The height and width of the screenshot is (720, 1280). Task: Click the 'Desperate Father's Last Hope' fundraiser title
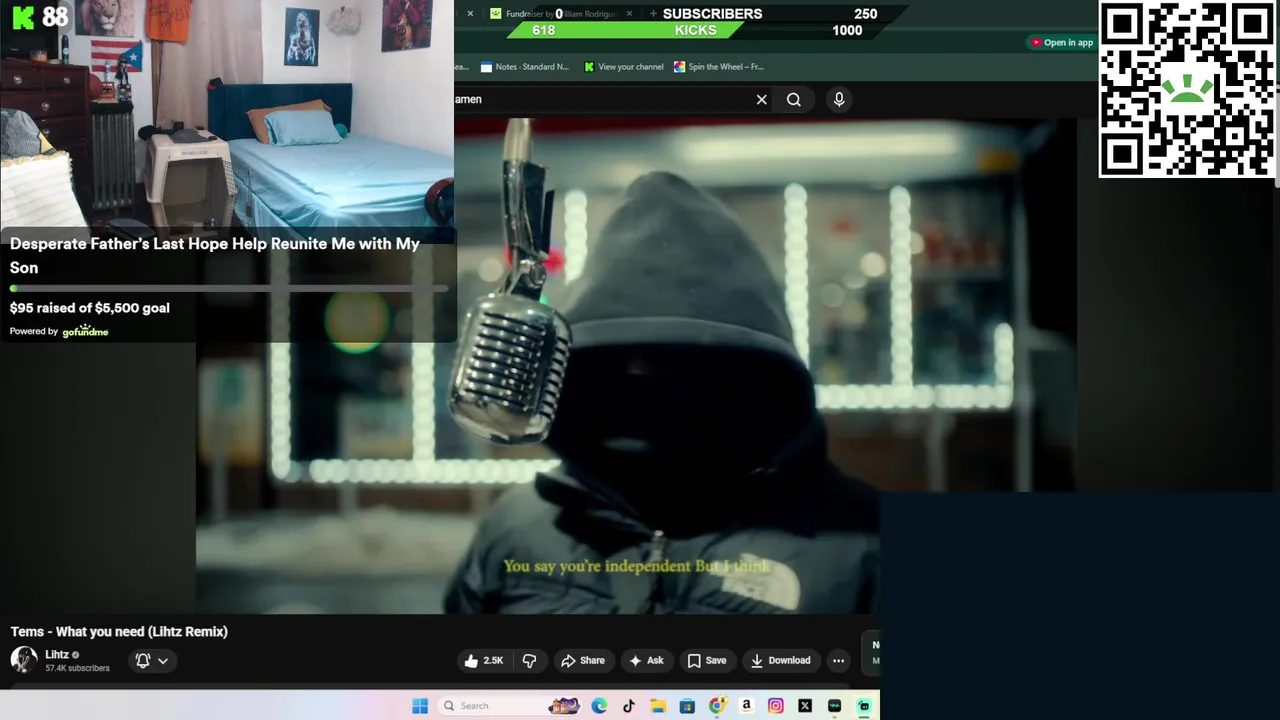(215, 255)
